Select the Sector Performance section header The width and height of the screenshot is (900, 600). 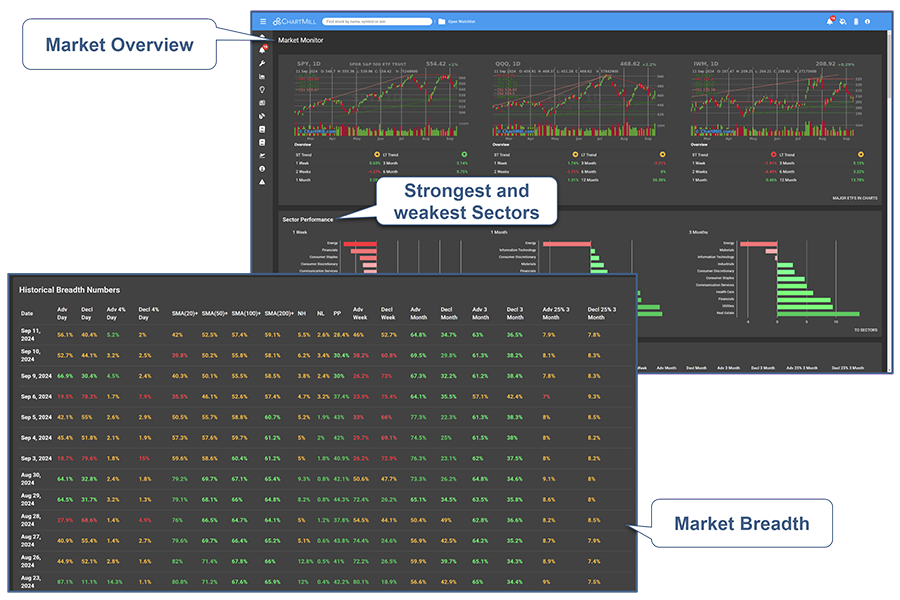click(x=307, y=219)
